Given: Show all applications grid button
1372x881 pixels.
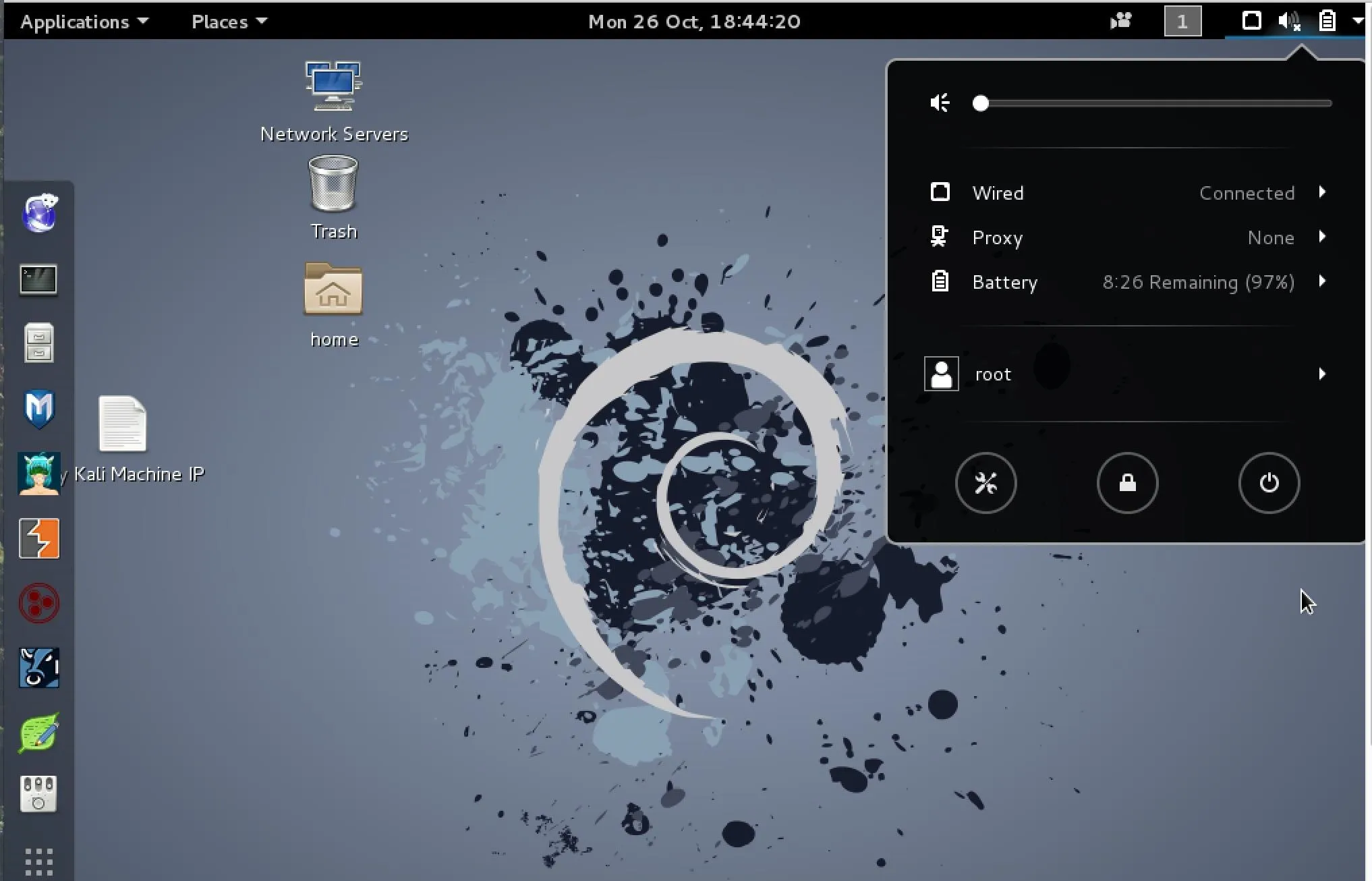Looking at the screenshot, I should point(38,861).
